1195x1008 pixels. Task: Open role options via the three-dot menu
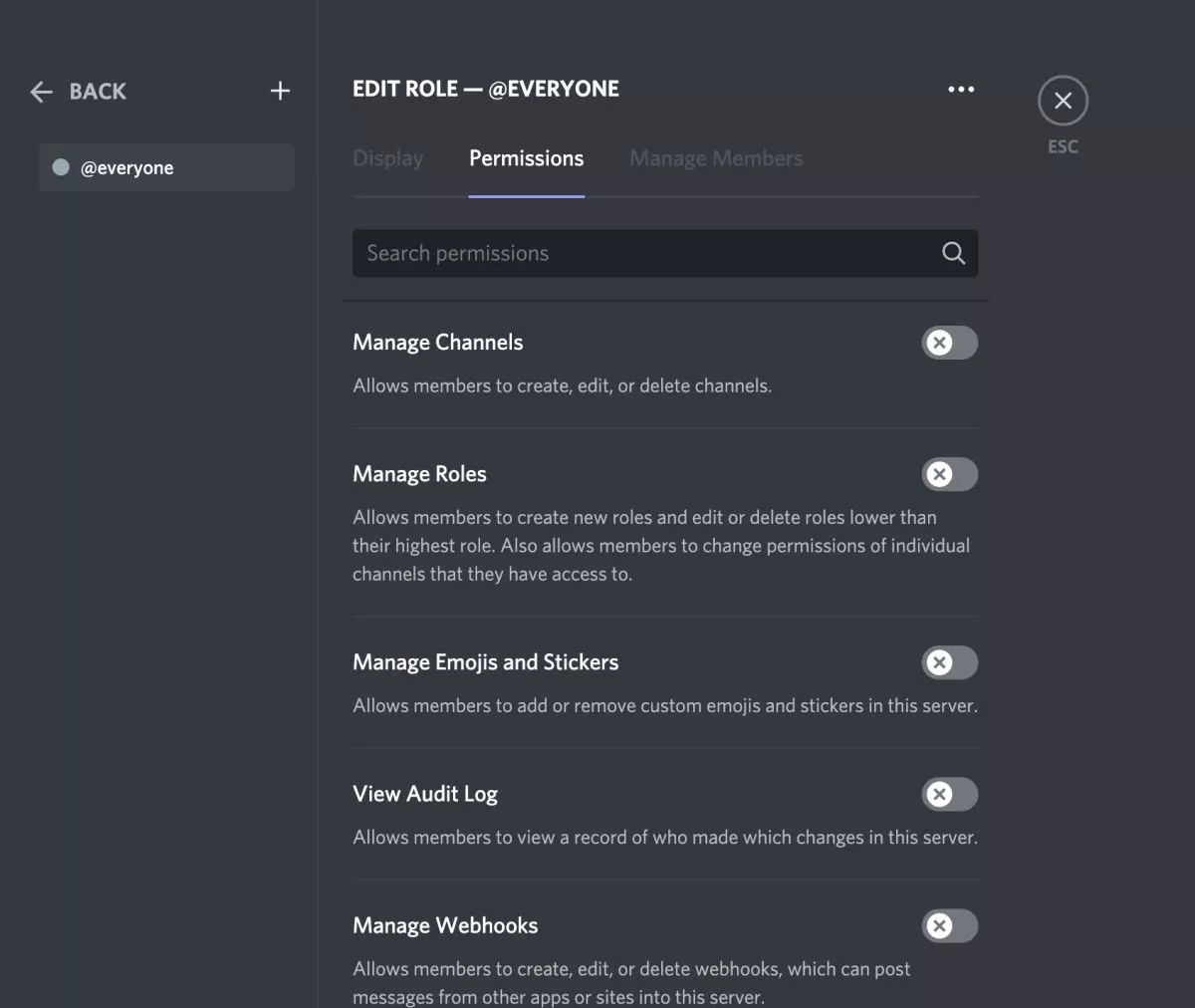[961, 89]
